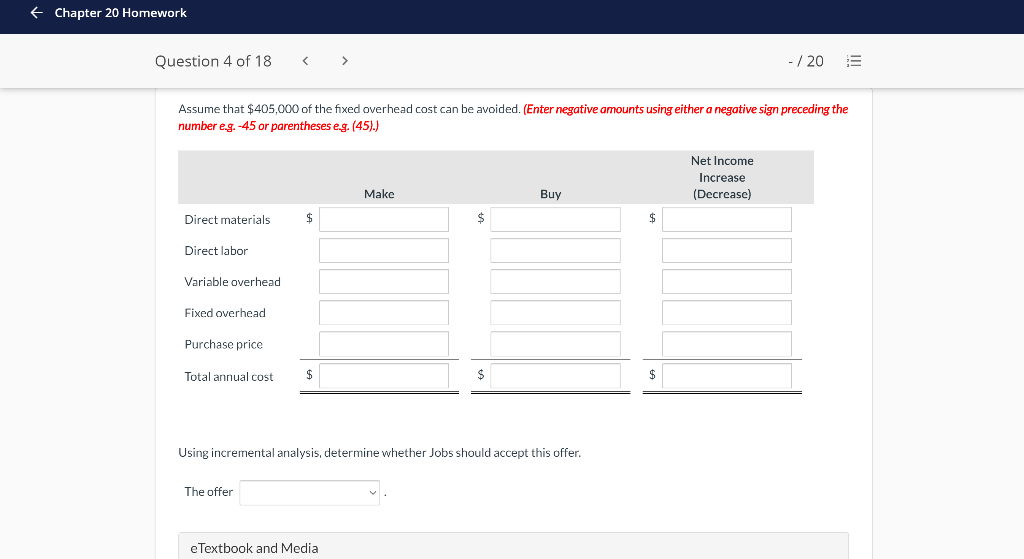This screenshot has height=559, width=1024.
Task: Expand the eTextbook and Media section
Action: (x=513, y=547)
